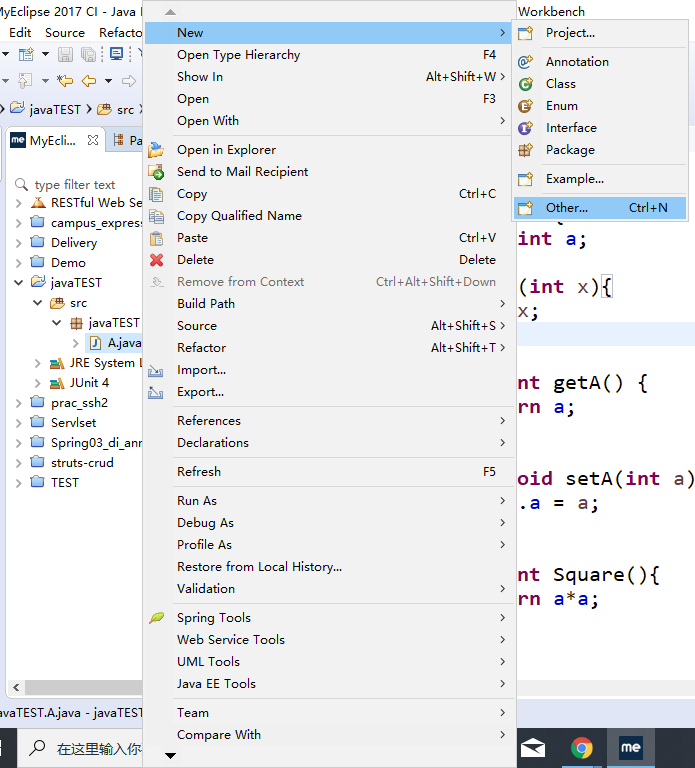This screenshot has width=695, height=768.
Task: Choose Refresh from the context menu
Action: point(328,472)
